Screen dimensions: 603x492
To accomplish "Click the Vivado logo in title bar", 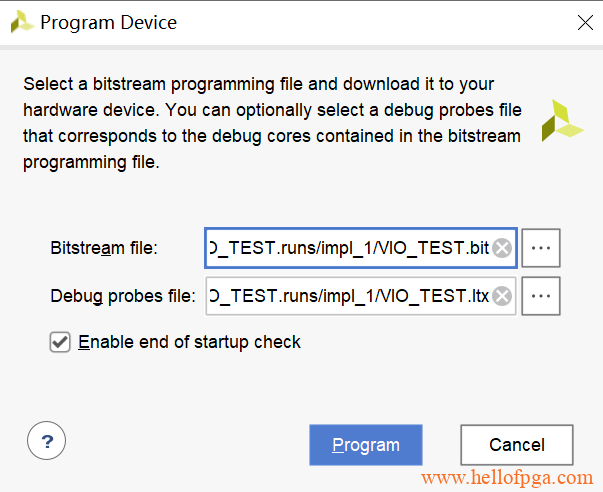I will click(20, 22).
